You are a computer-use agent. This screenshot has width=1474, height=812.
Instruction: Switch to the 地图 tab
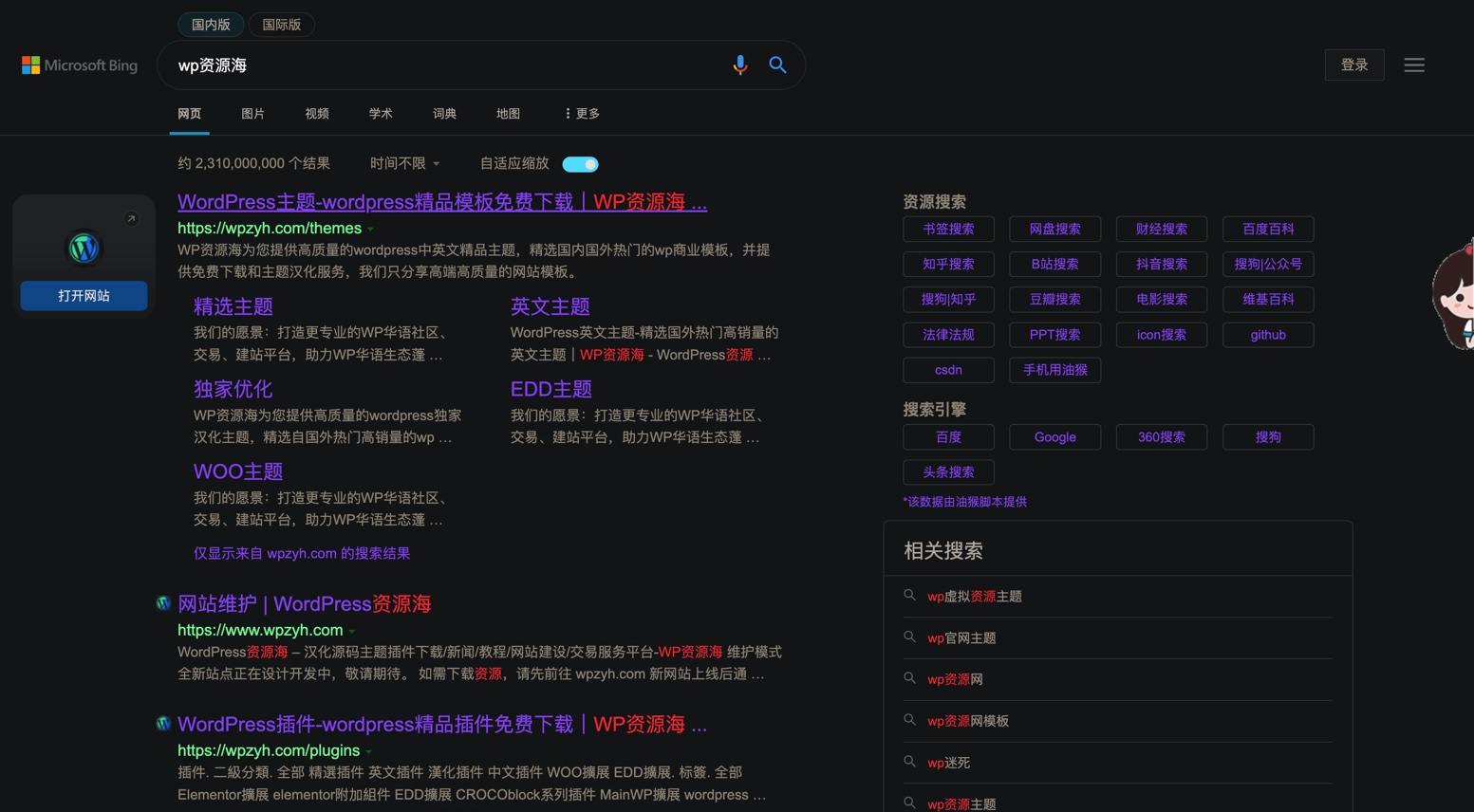click(508, 113)
